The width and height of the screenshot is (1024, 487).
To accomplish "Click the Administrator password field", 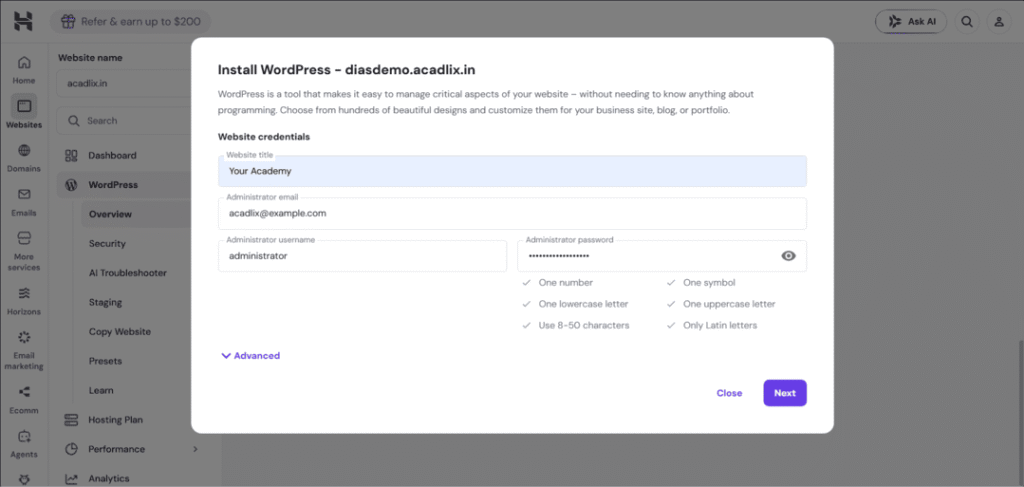I will [x=662, y=256].
